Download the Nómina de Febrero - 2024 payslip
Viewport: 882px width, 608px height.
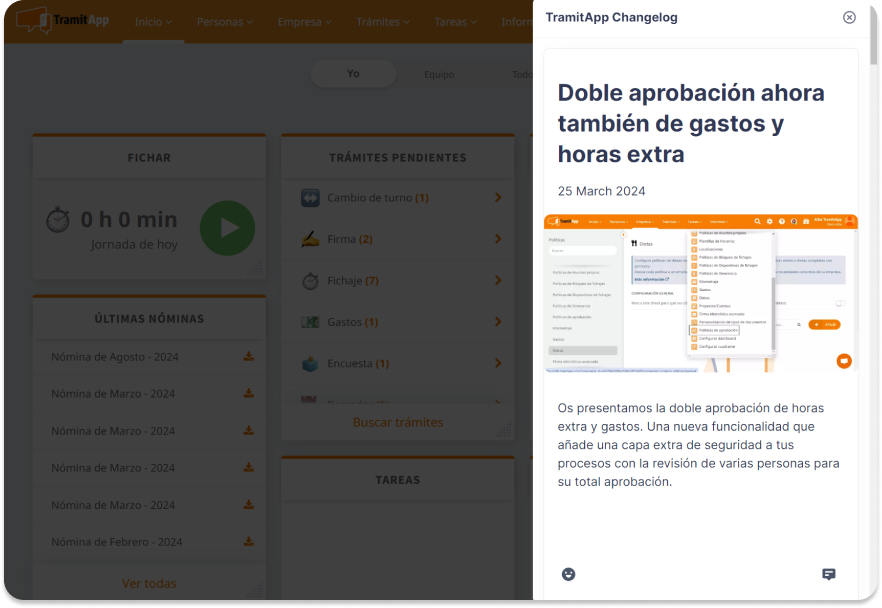[x=248, y=542]
